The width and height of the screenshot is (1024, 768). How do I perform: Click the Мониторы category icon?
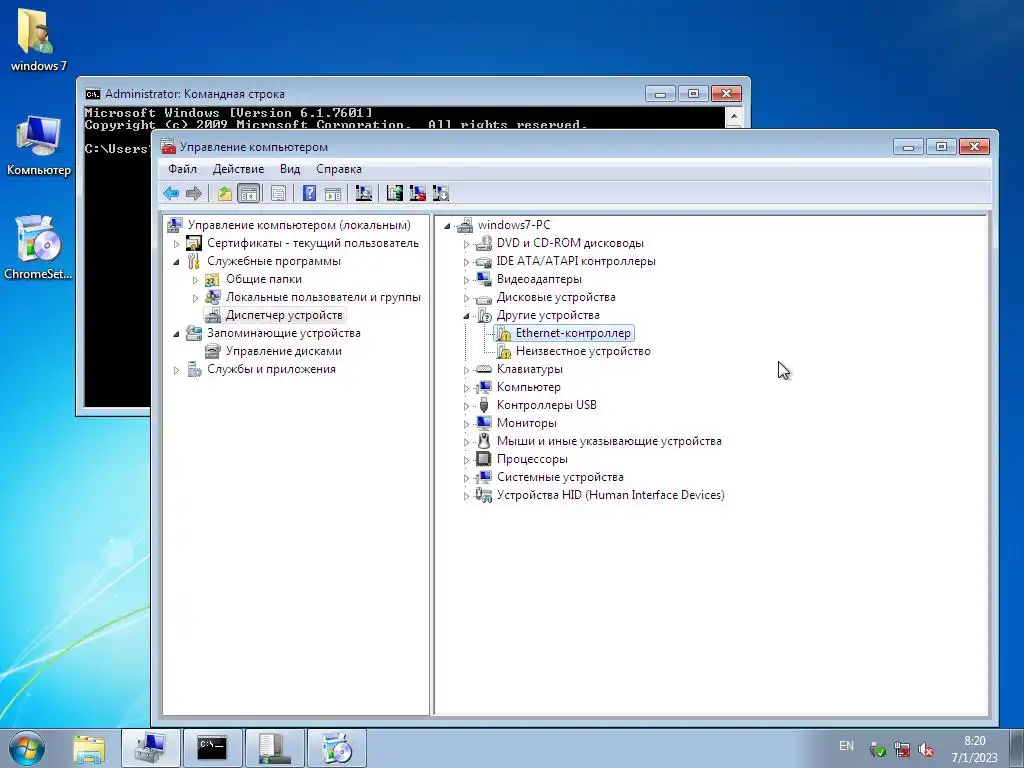coord(484,423)
